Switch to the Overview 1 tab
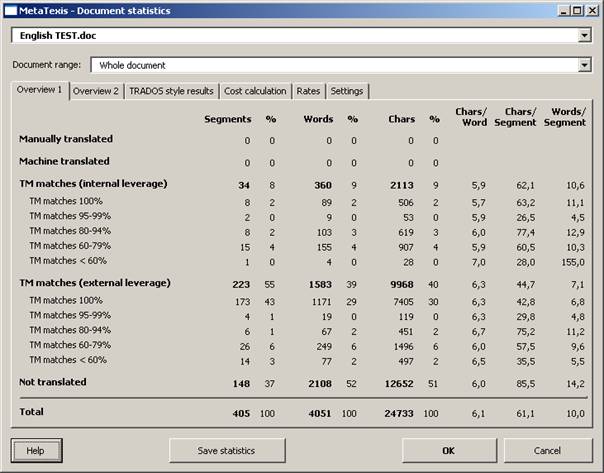The width and height of the screenshot is (604, 473). (x=40, y=90)
